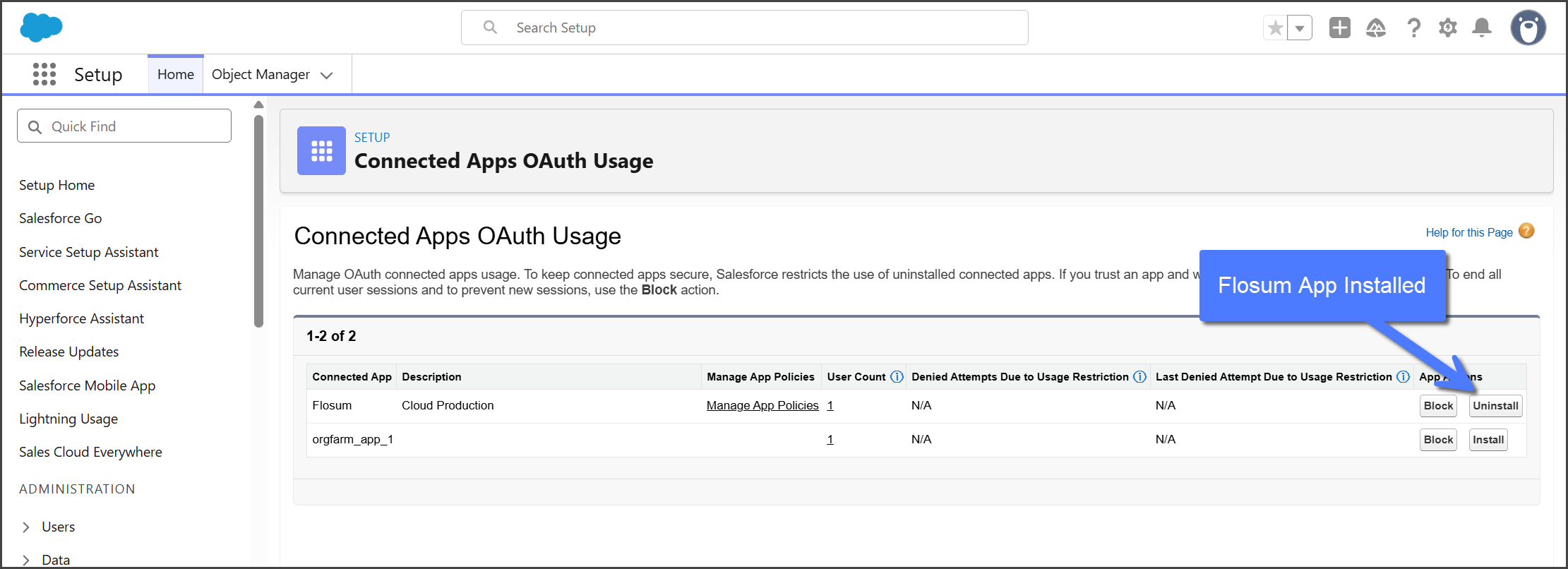Open the help question mark icon
This screenshot has height=569, width=1568.
[x=1413, y=28]
